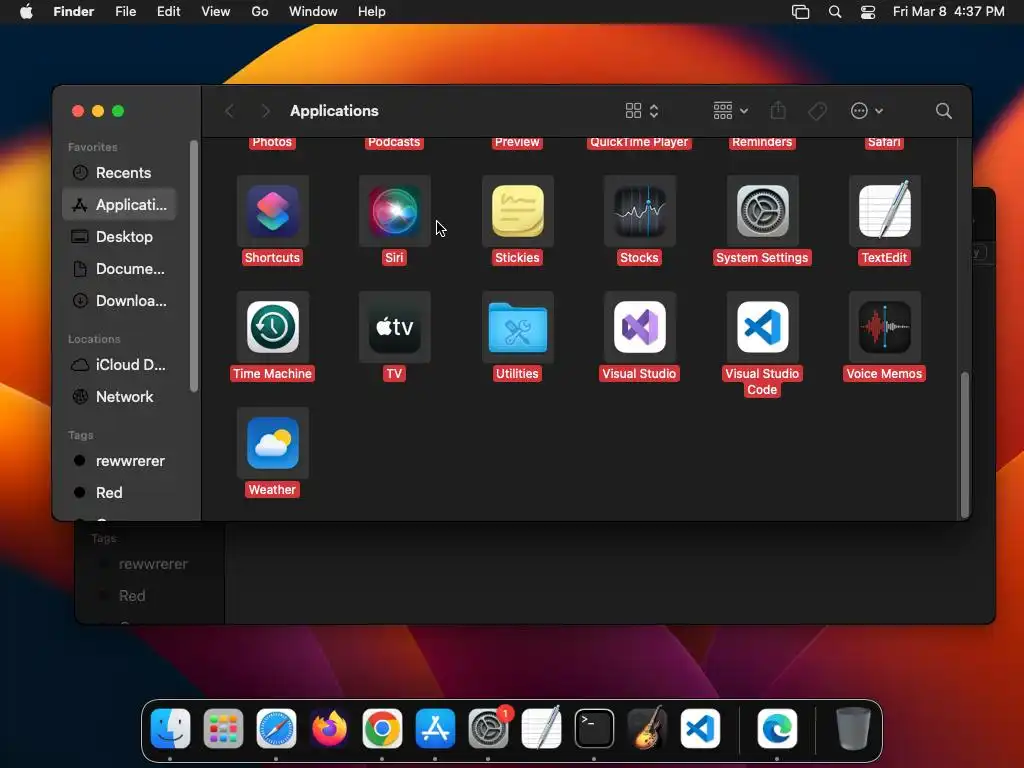Screen dimensions: 1024x768
Task: Select the Voice Memos app icon
Action: pos(884,327)
